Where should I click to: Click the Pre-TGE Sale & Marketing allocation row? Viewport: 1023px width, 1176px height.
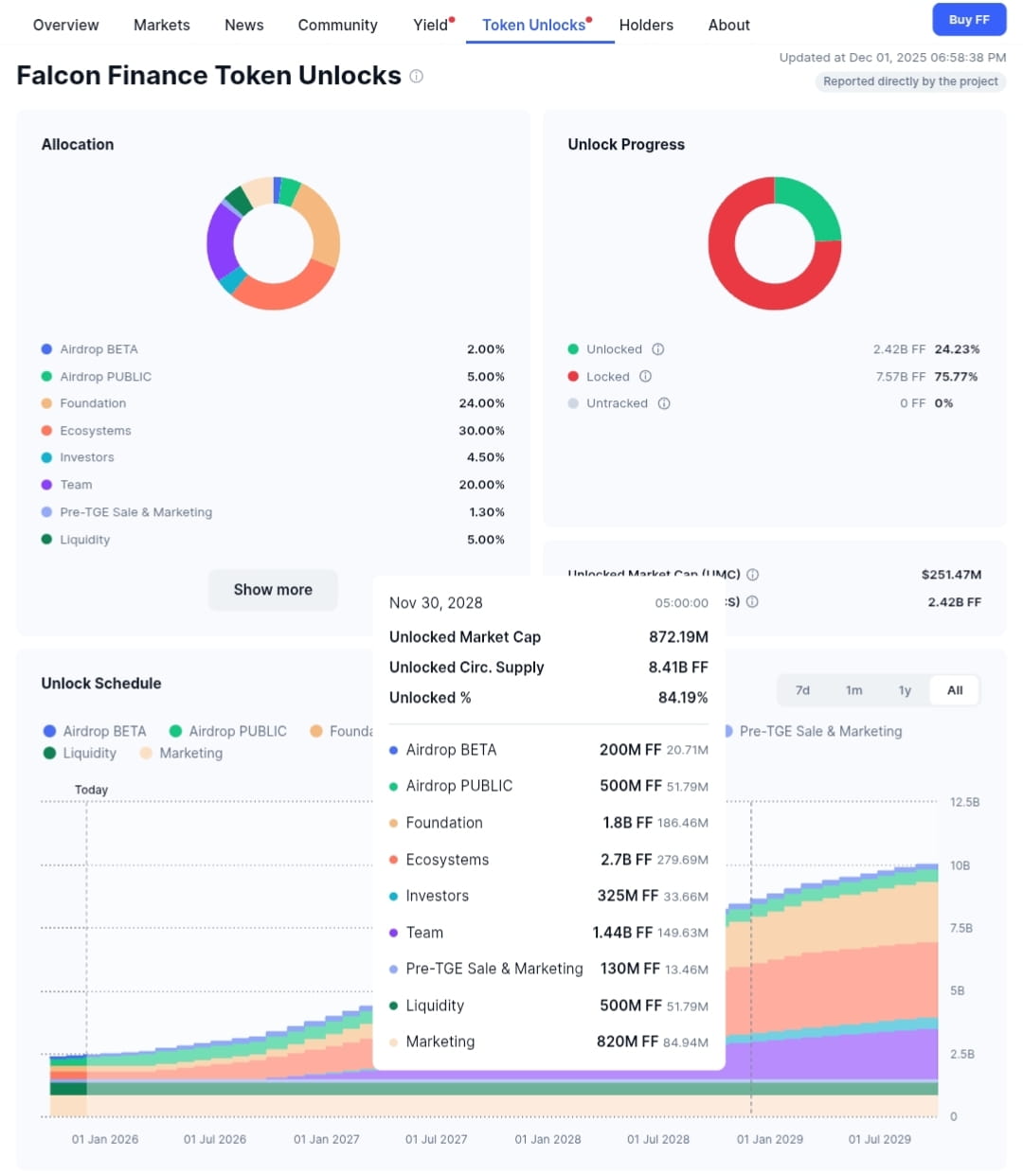(273, 512)
